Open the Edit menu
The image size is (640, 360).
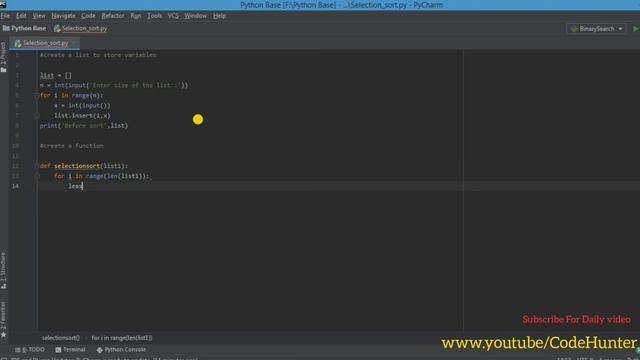point(21,16)
